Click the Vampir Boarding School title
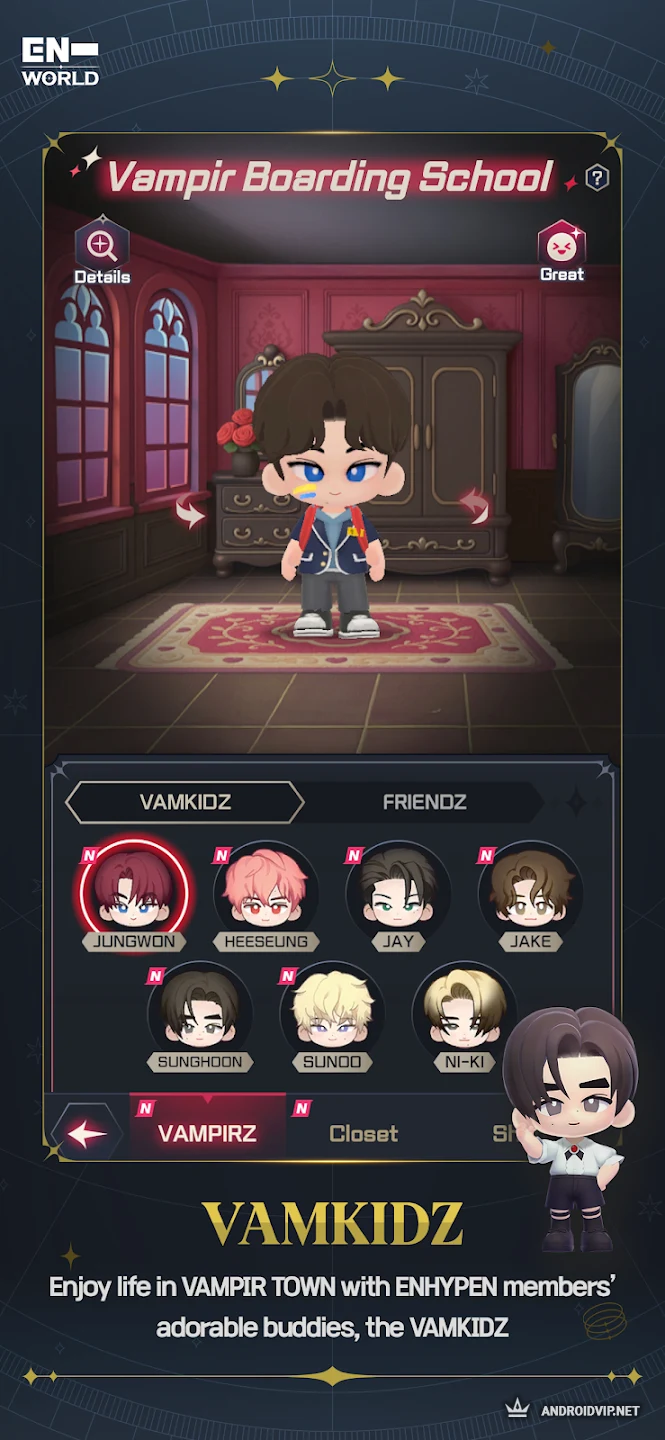 point(329,177)
